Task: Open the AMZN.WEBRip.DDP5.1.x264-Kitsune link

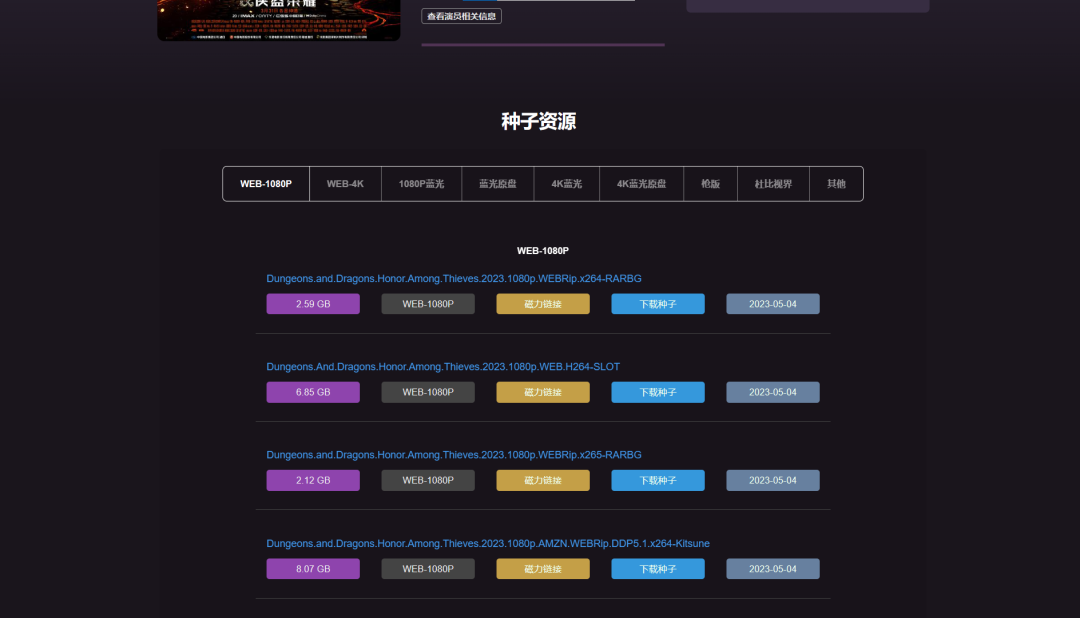Action: 487,543
